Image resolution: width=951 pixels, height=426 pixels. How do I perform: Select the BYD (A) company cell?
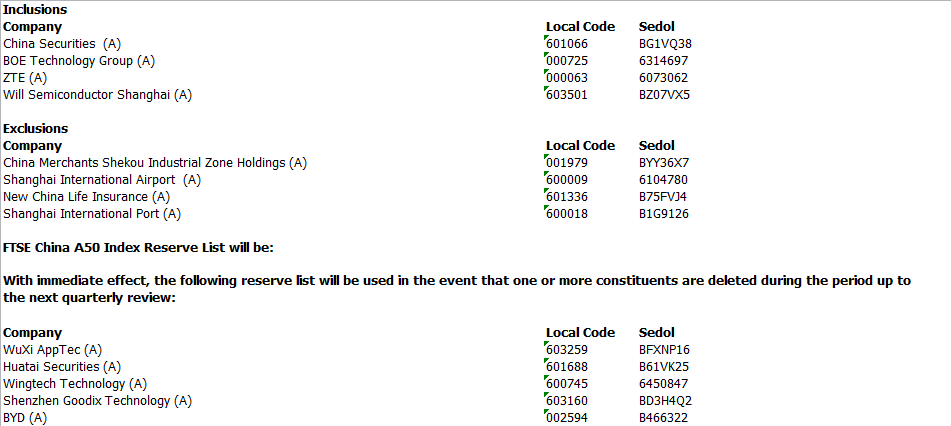coord(25,418)
